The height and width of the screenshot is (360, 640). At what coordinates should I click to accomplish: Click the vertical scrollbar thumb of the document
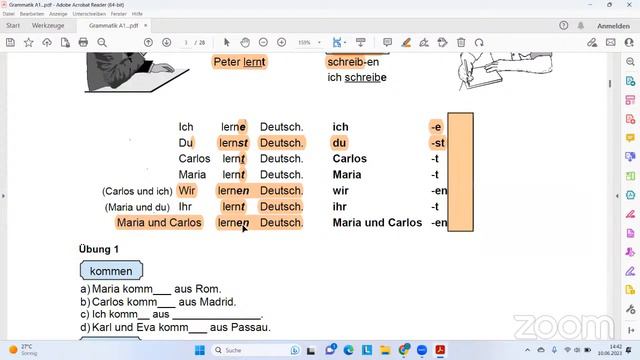coord(610,83)
